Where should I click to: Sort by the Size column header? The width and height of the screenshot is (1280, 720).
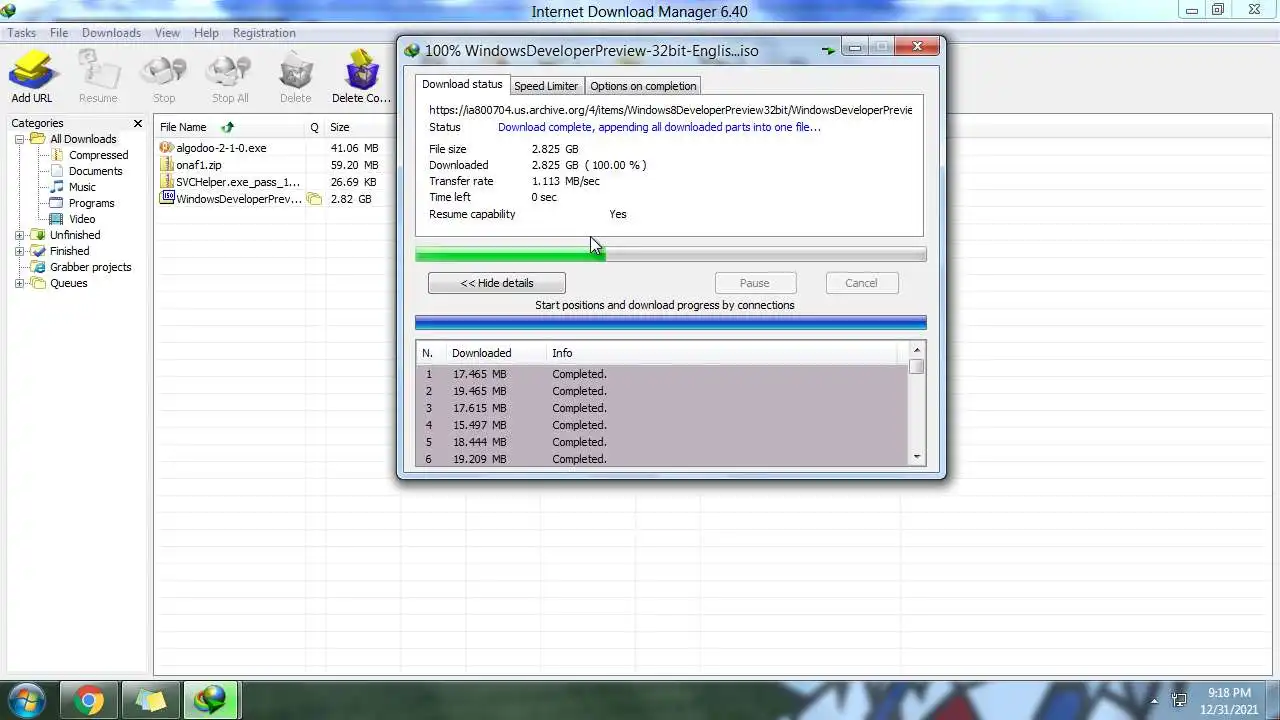pos(340,127)
